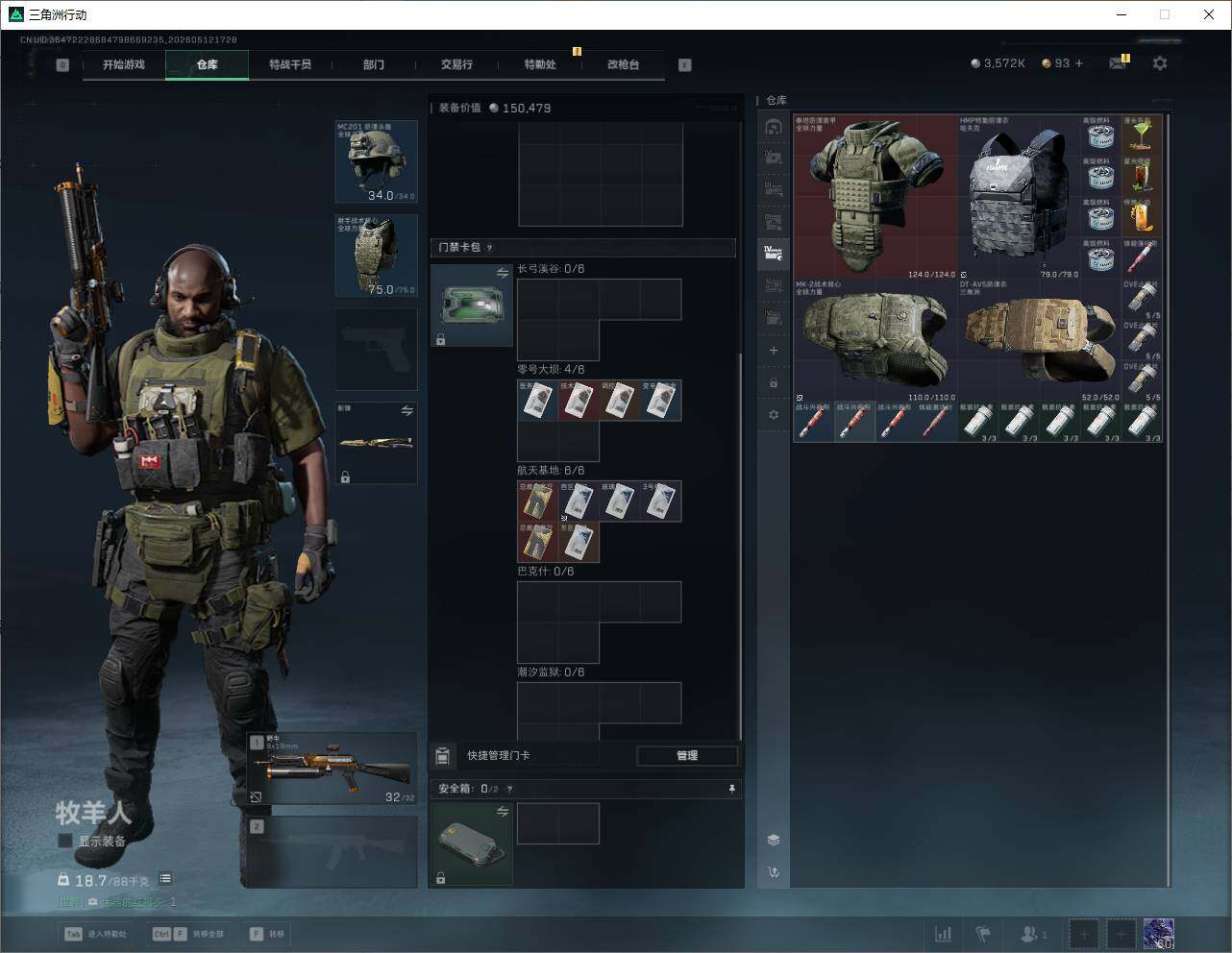Open the 门禁卡包 help question mark
The height and width of the screenshot is (953, 1232).
[x=490, y=248]
